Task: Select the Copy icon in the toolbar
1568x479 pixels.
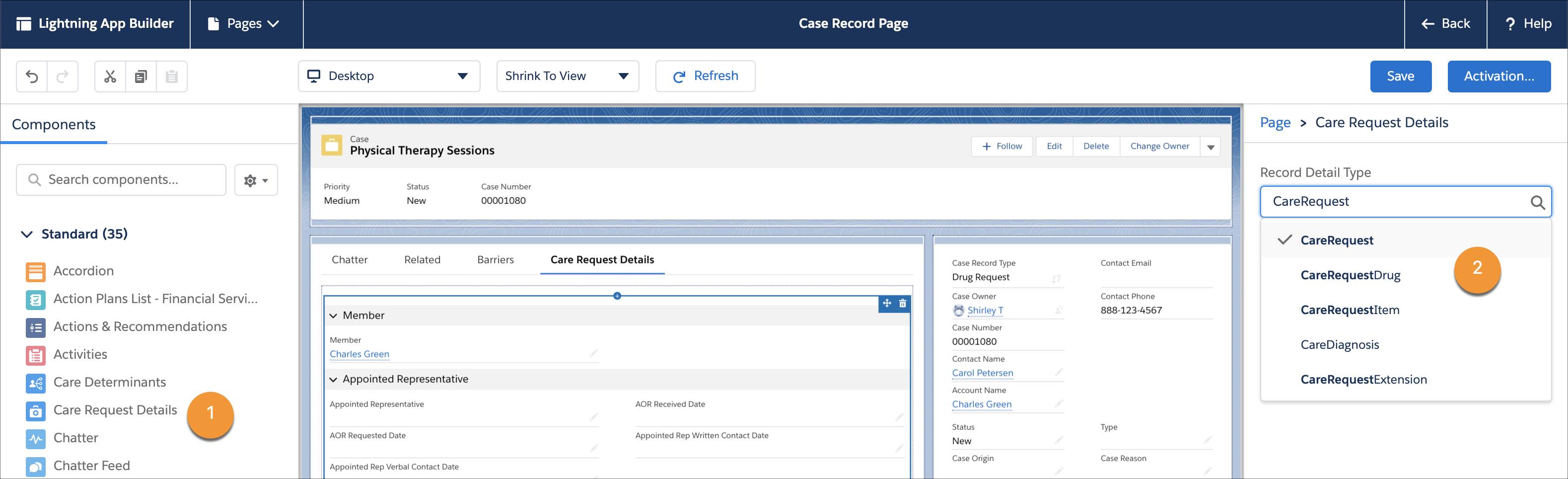Action: [x=141, y=76]
